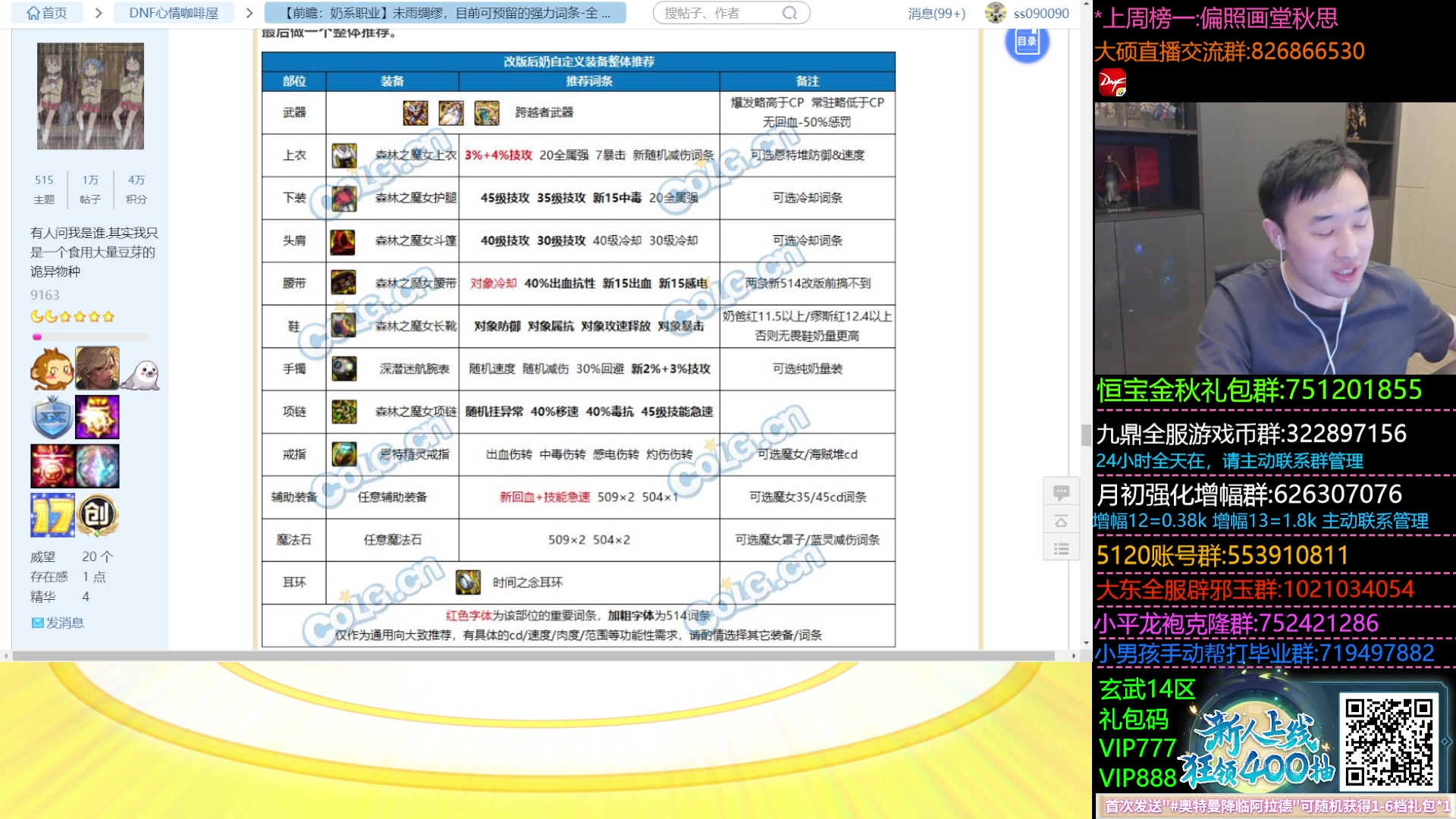Click the blue 目录 table-of-contents button
Image resolution: width=1456 pixels, height=819 pixels.
pos(1027,42)
